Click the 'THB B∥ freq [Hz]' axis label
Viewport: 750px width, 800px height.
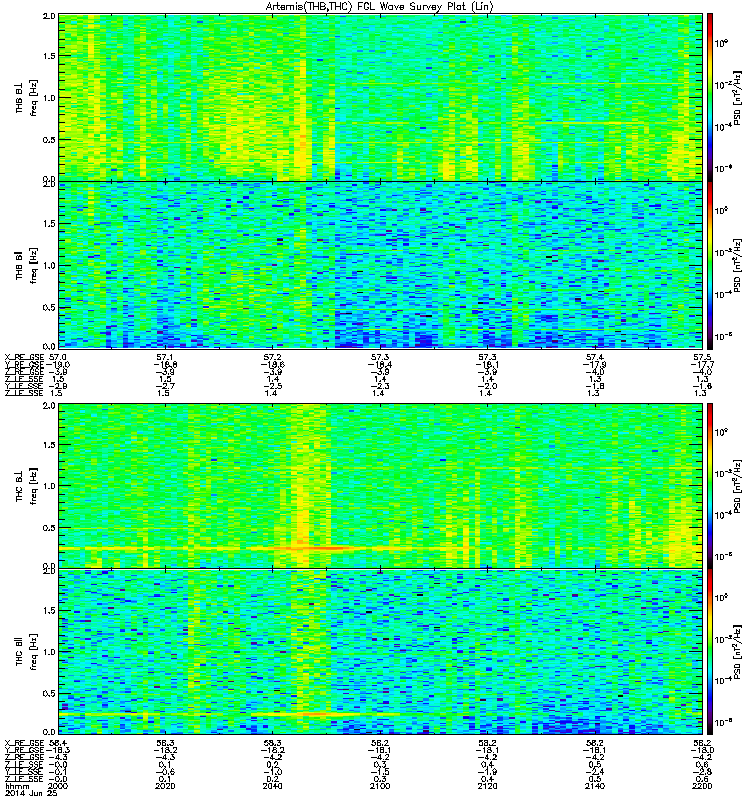click(27, 265)
